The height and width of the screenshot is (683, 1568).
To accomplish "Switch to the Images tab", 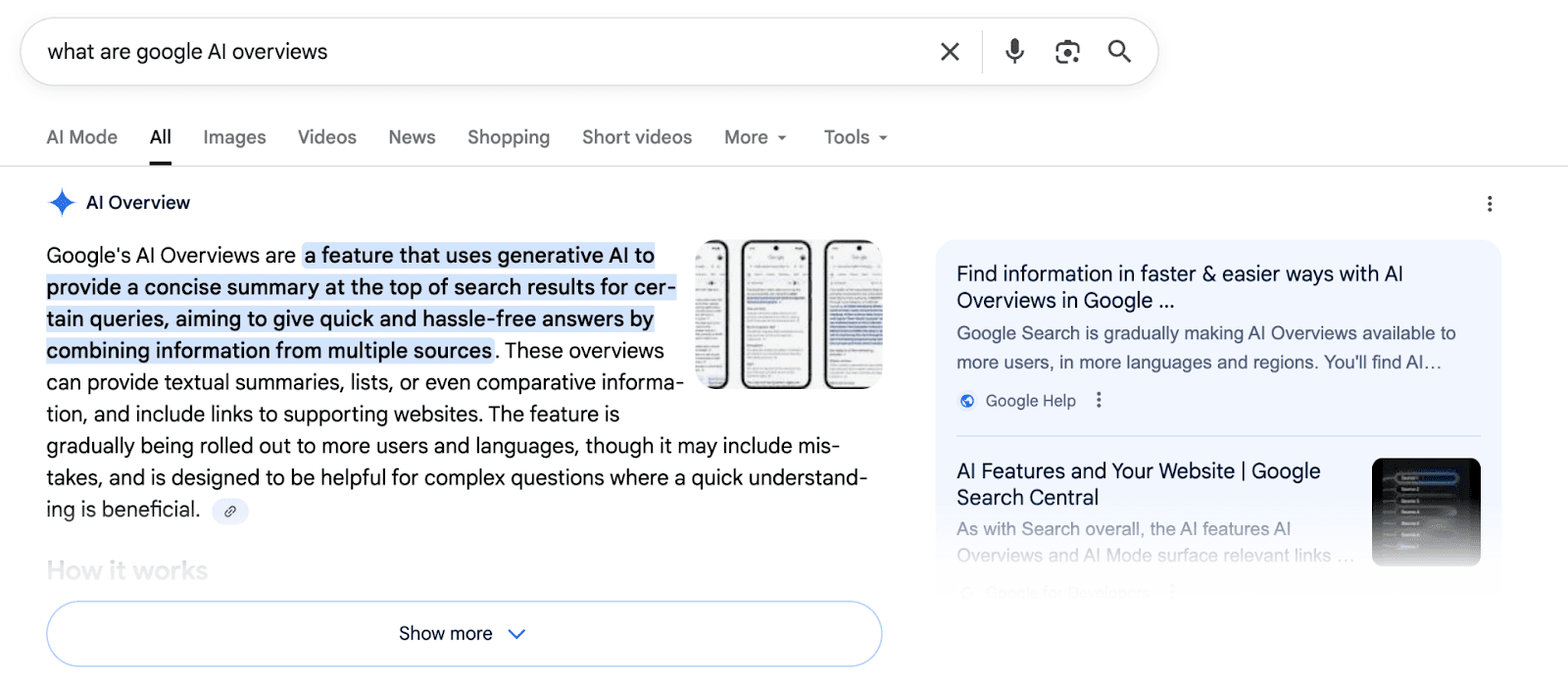I will click(233, 137).
